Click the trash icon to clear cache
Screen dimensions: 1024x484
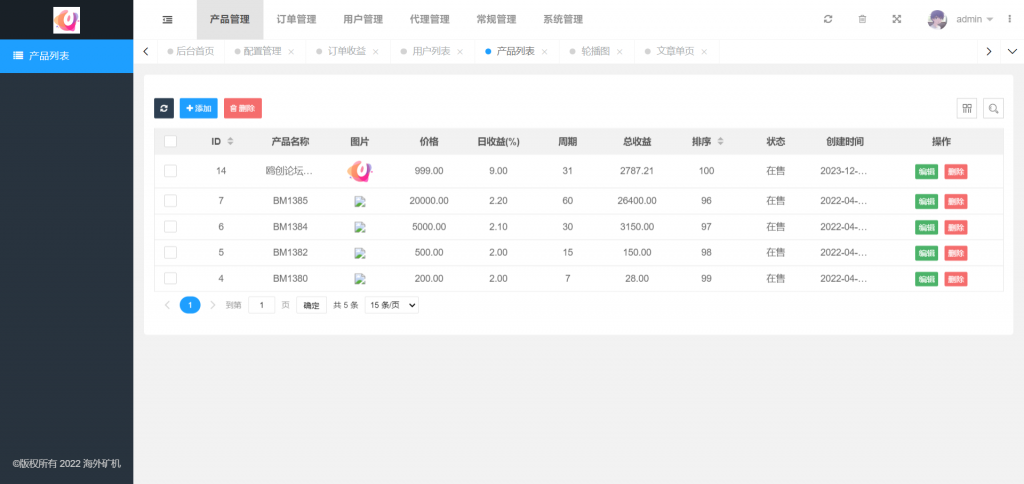tap(862, 20)
